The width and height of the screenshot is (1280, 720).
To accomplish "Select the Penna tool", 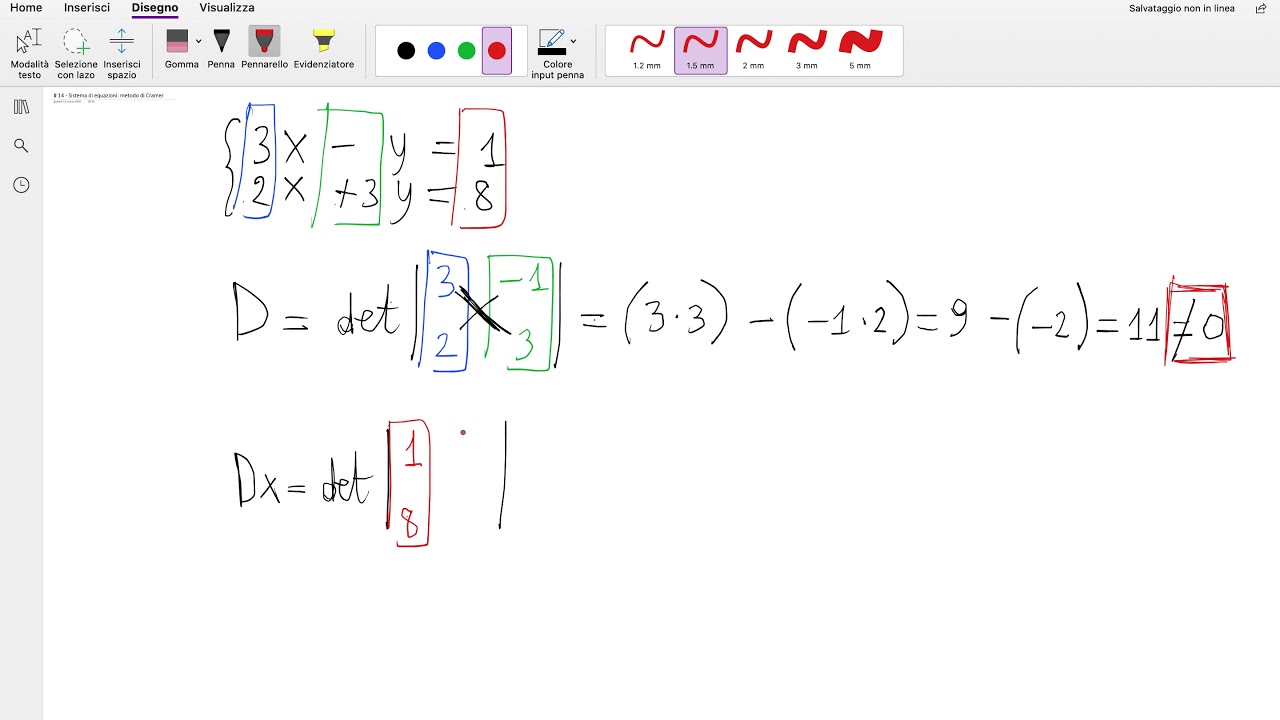I will tap(221, 49).
